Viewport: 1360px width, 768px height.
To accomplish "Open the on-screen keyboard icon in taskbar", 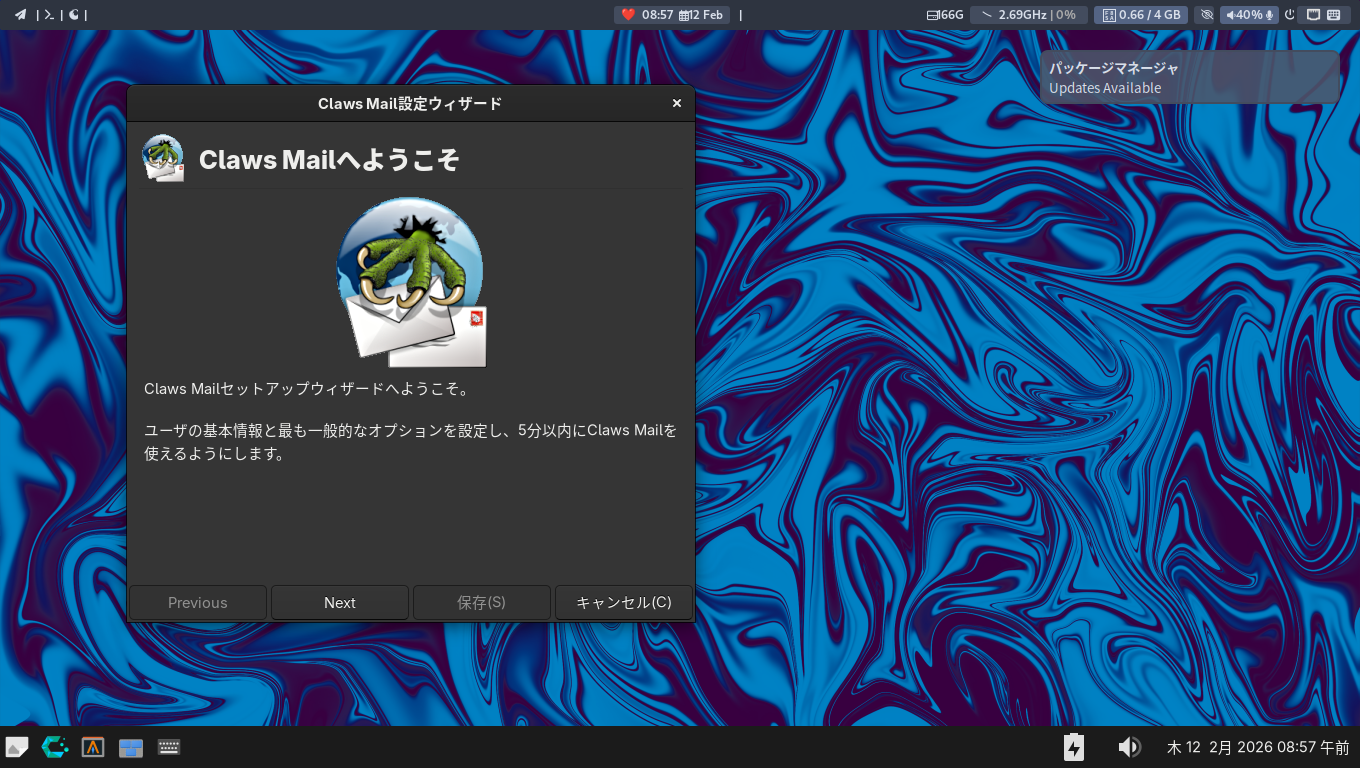I will (169, 747).
